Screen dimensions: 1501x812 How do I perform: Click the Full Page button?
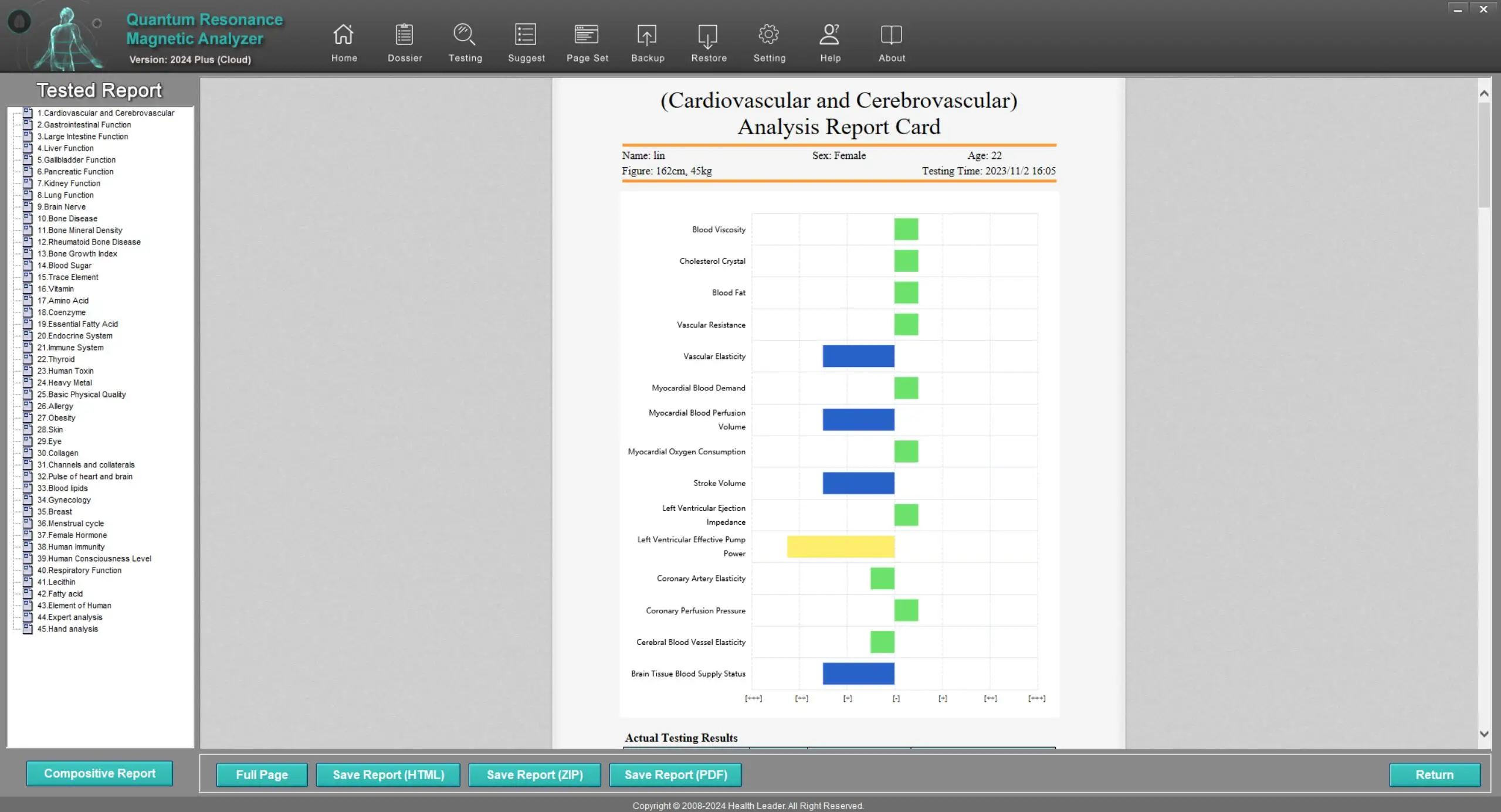coord(262,774)
